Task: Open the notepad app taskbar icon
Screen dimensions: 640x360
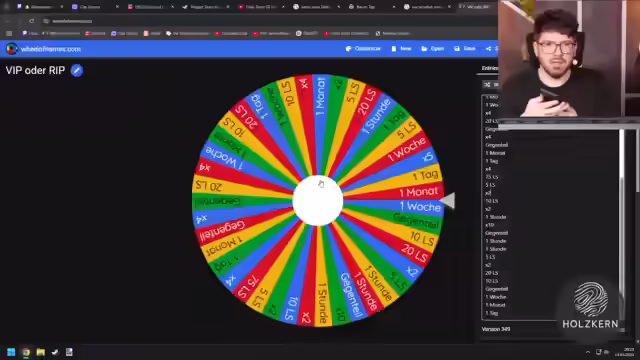Action: (x=69, y=352)
